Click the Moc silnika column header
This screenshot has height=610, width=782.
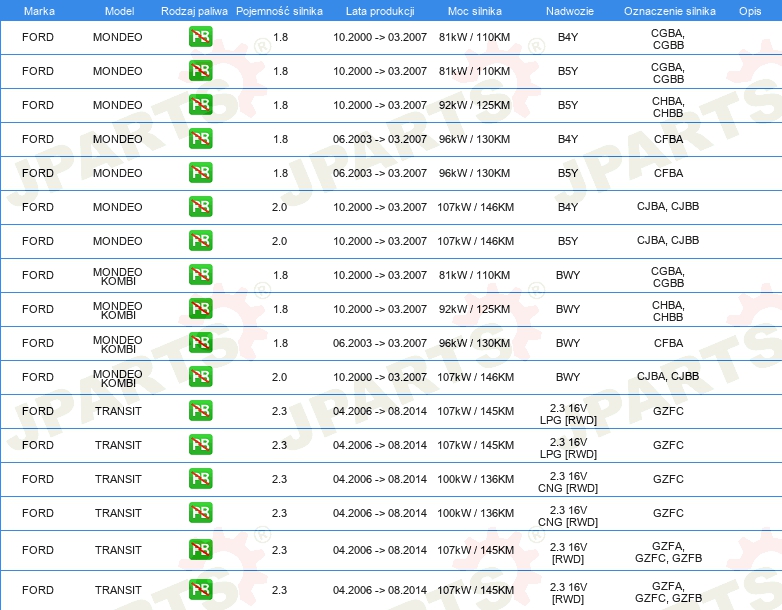click(x=475, y=11)
